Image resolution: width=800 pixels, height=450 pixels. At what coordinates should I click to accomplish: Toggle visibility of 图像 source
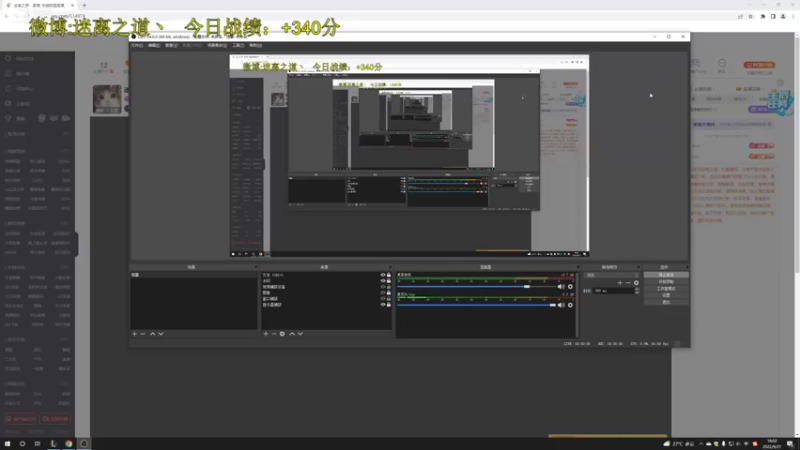[x=383, y=293]
